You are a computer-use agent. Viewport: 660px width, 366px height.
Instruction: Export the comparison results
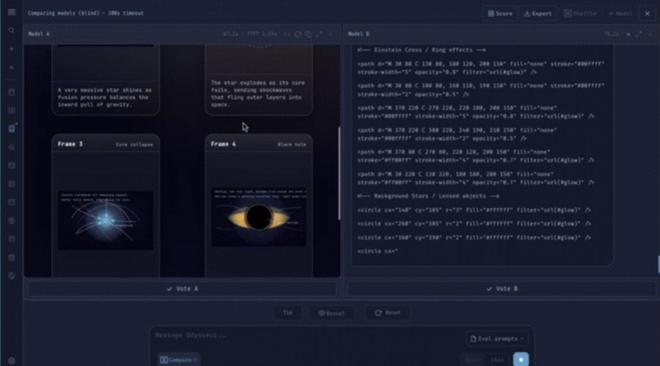point(538,13)
